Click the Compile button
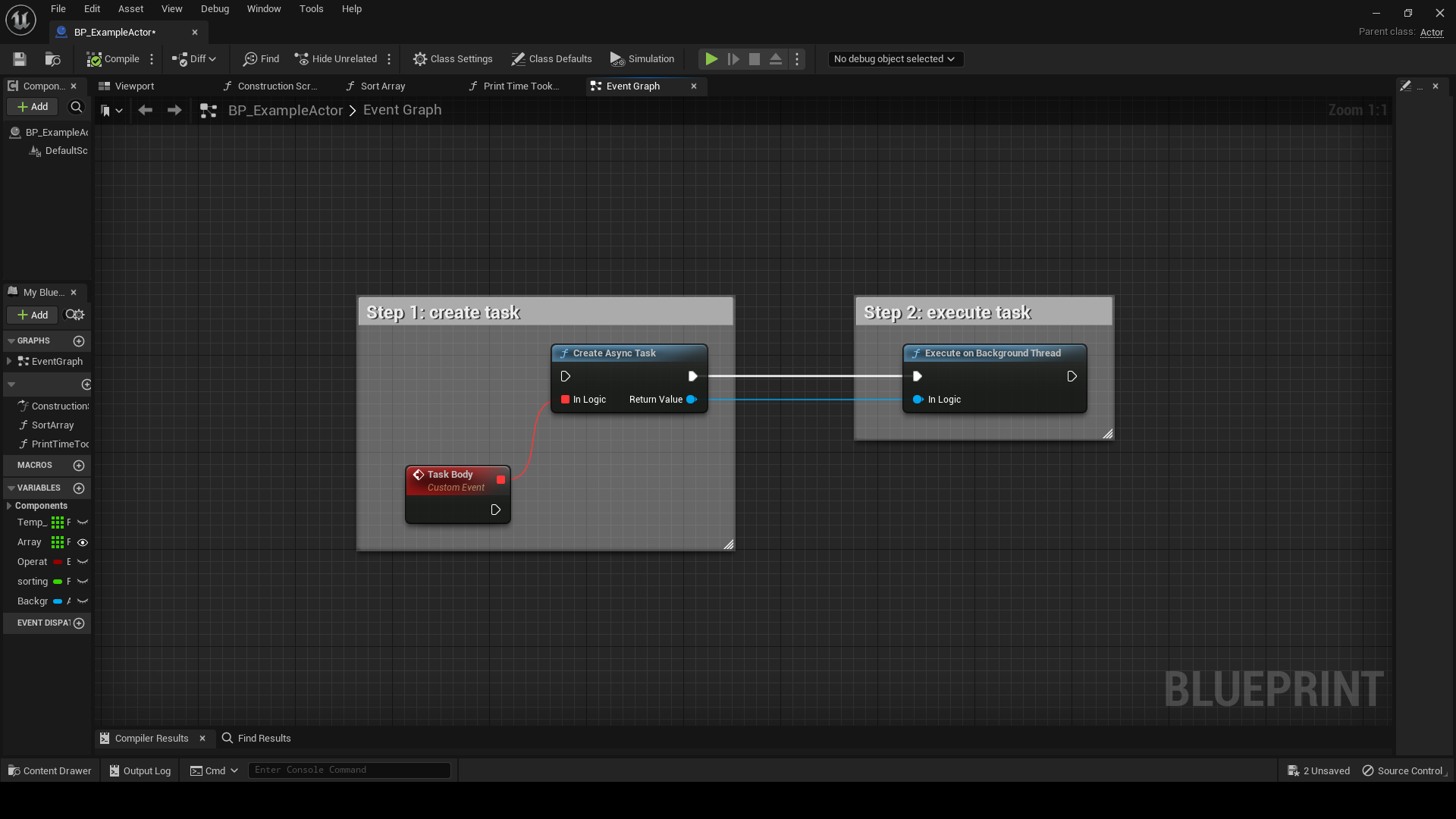Viewport: 1456px width, 819px height. click(113, 59)
